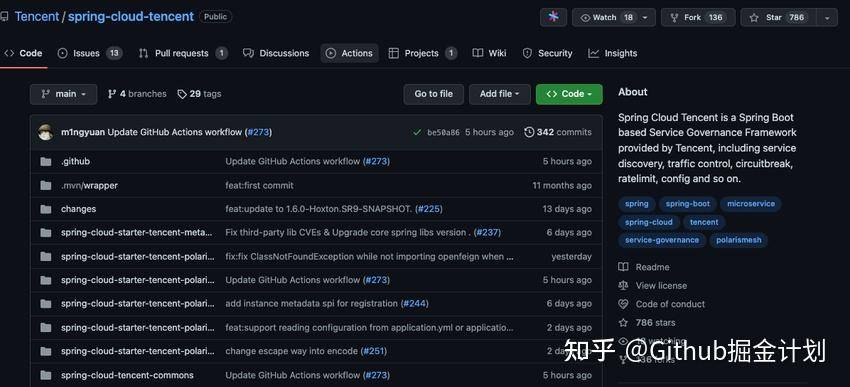The height and width of the screenshot is (387, 850).
Task: Click the book icon next to Readme
Action: pos(623,267)
